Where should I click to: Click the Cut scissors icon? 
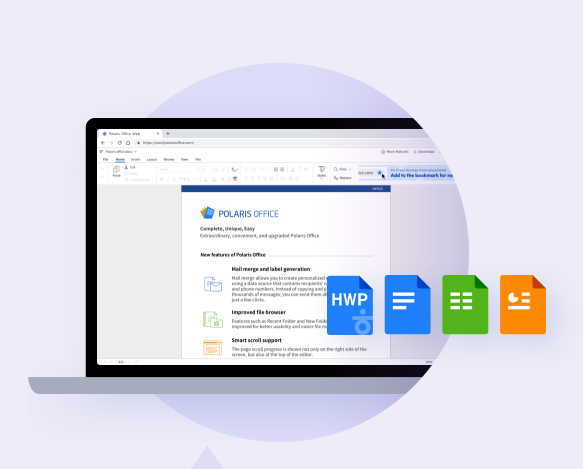[x=126, y=167]
